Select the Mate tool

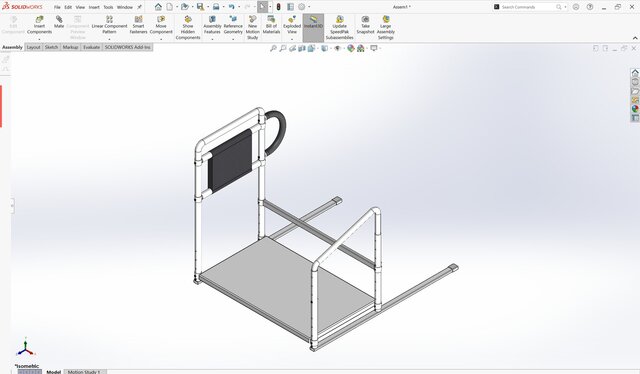[59, 22]
